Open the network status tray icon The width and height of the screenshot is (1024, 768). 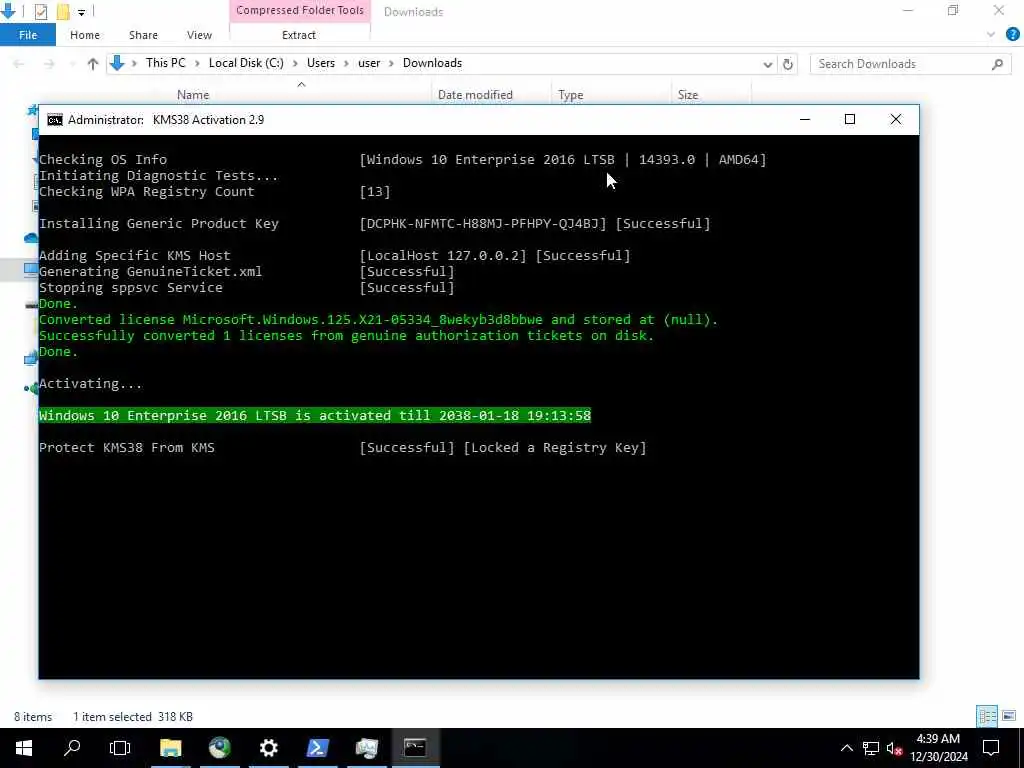click(871, 748)
